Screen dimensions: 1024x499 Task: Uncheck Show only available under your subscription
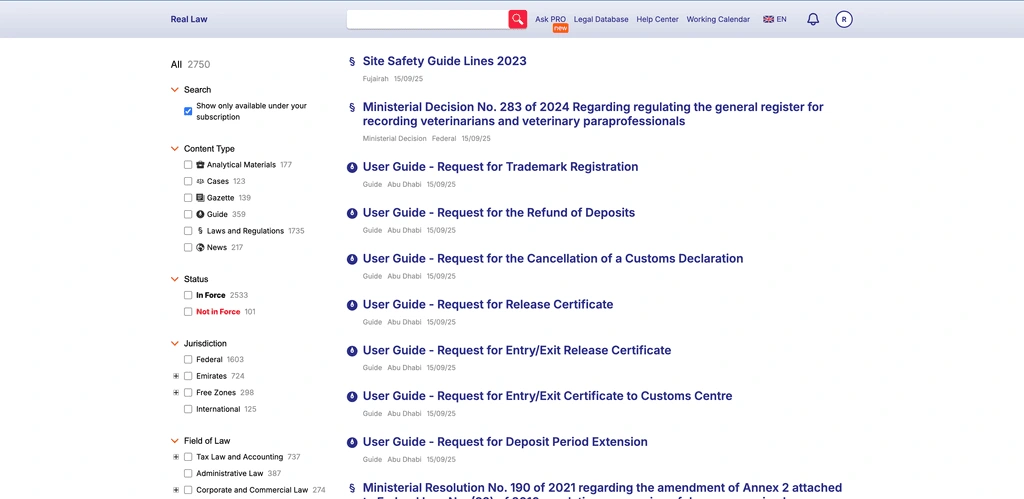(x=188, y=111)
